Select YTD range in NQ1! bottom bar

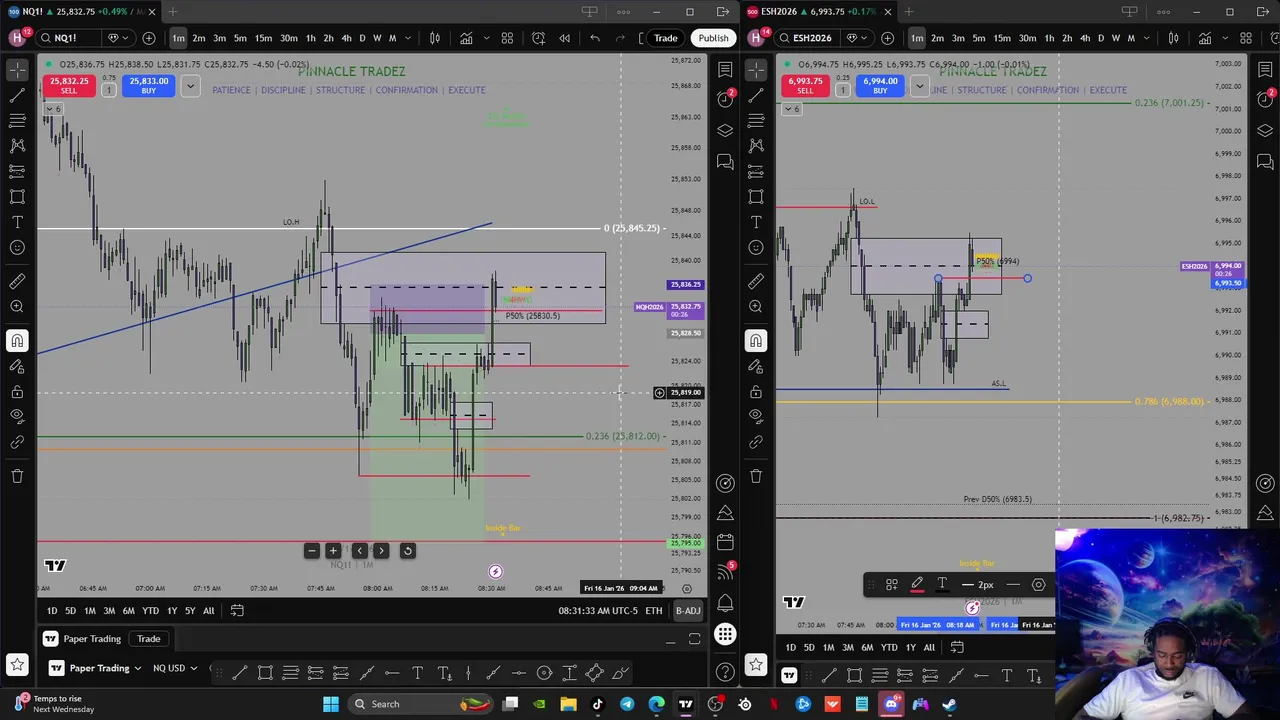150,611
